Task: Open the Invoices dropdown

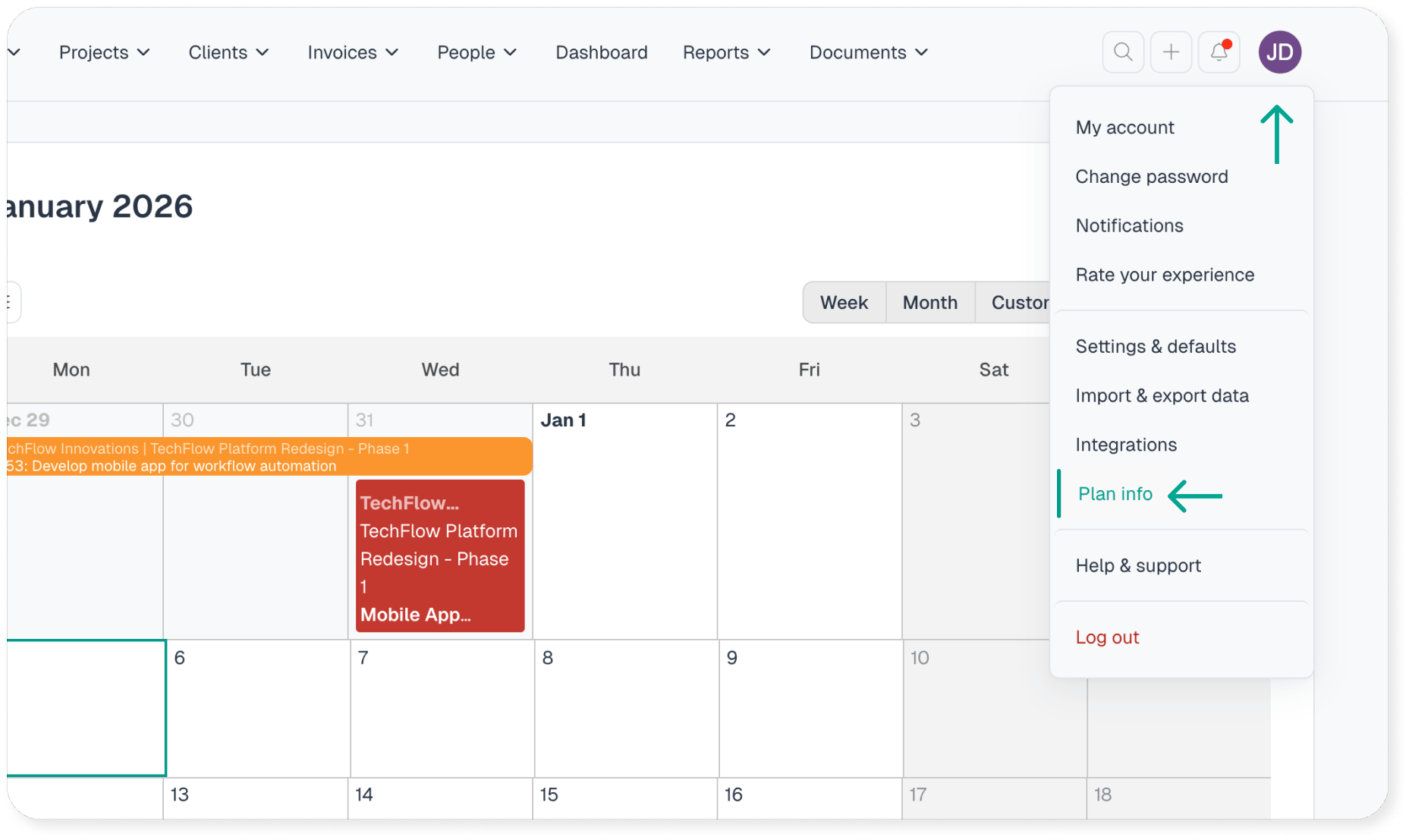Action: point(353,52)
